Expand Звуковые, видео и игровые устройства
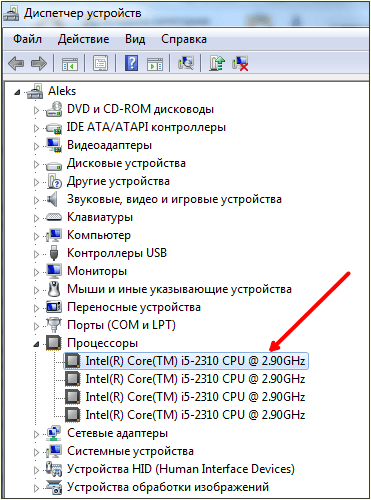This screenshot has width=371, height=500. (36, 200)
